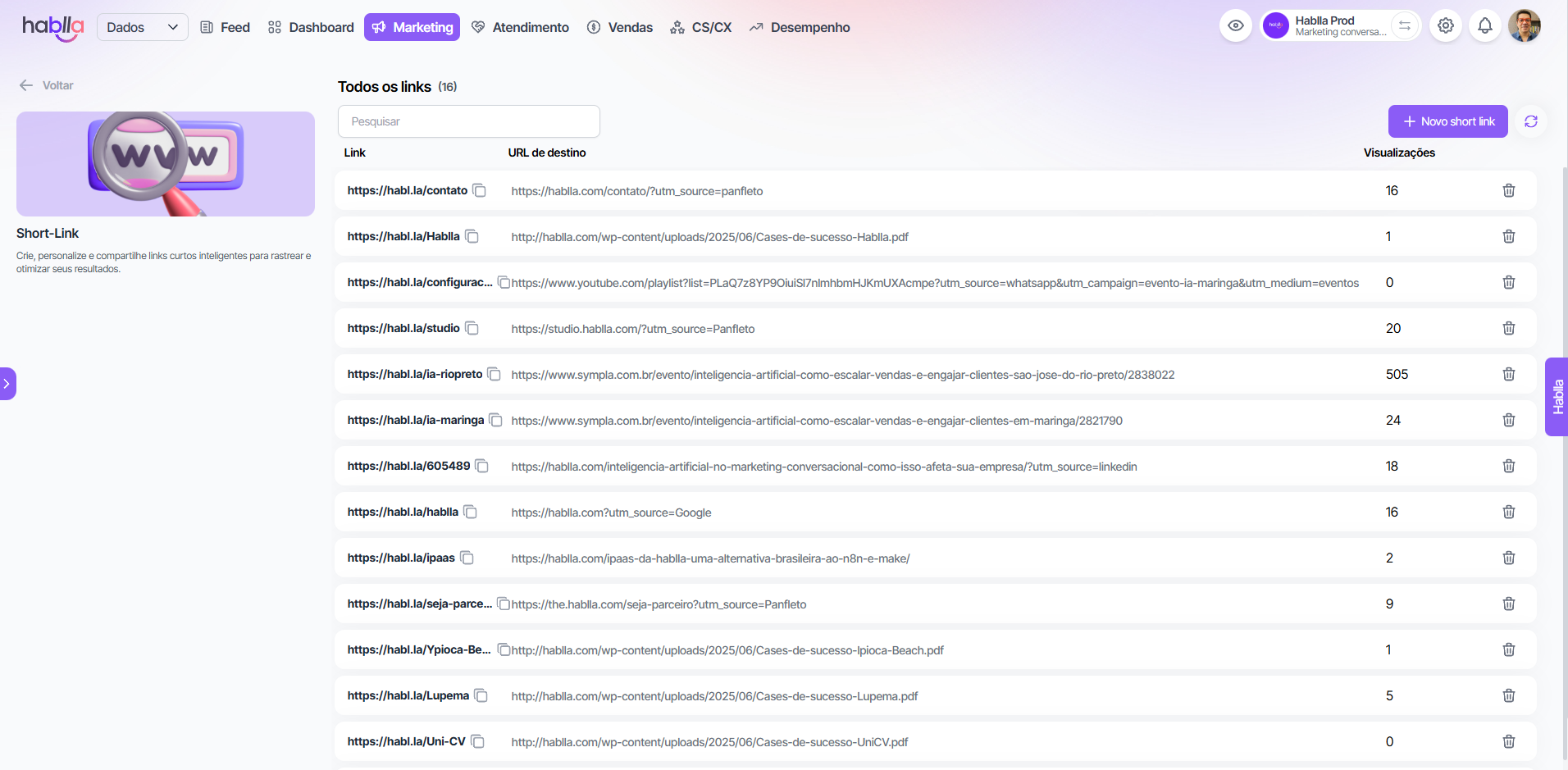Toggle the eye visibility icon in header

[1235, 26]
